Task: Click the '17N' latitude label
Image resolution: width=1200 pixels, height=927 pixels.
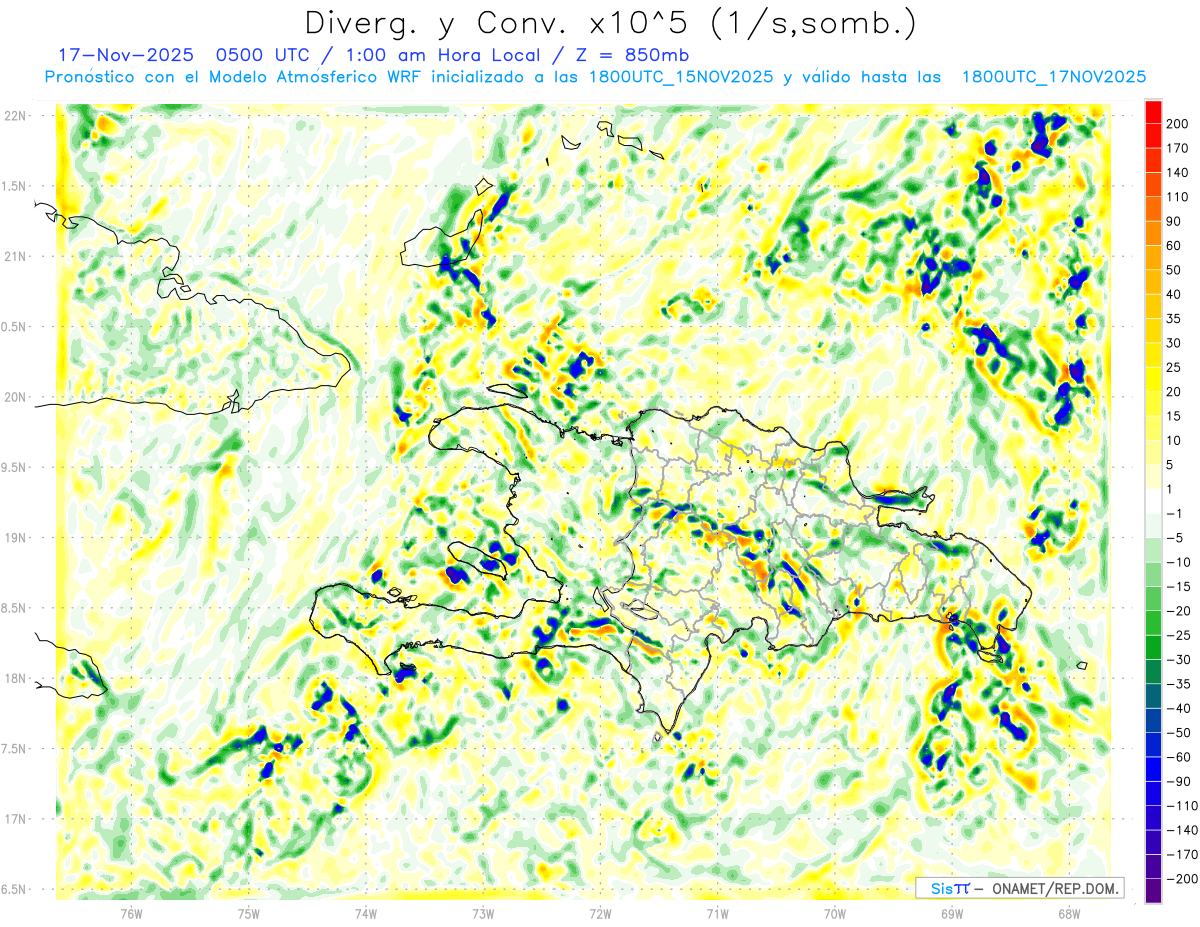Action: [x=15, y=819]
